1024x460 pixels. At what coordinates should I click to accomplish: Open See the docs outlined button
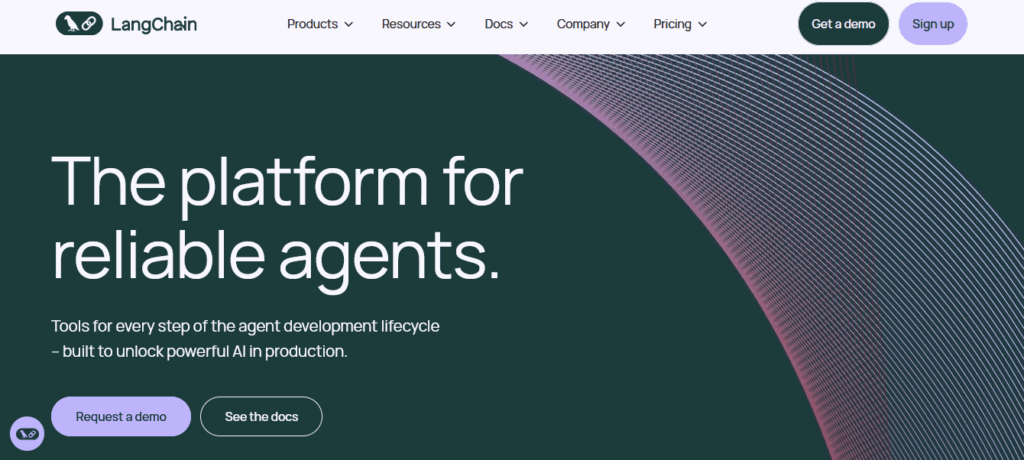[261, 416]
